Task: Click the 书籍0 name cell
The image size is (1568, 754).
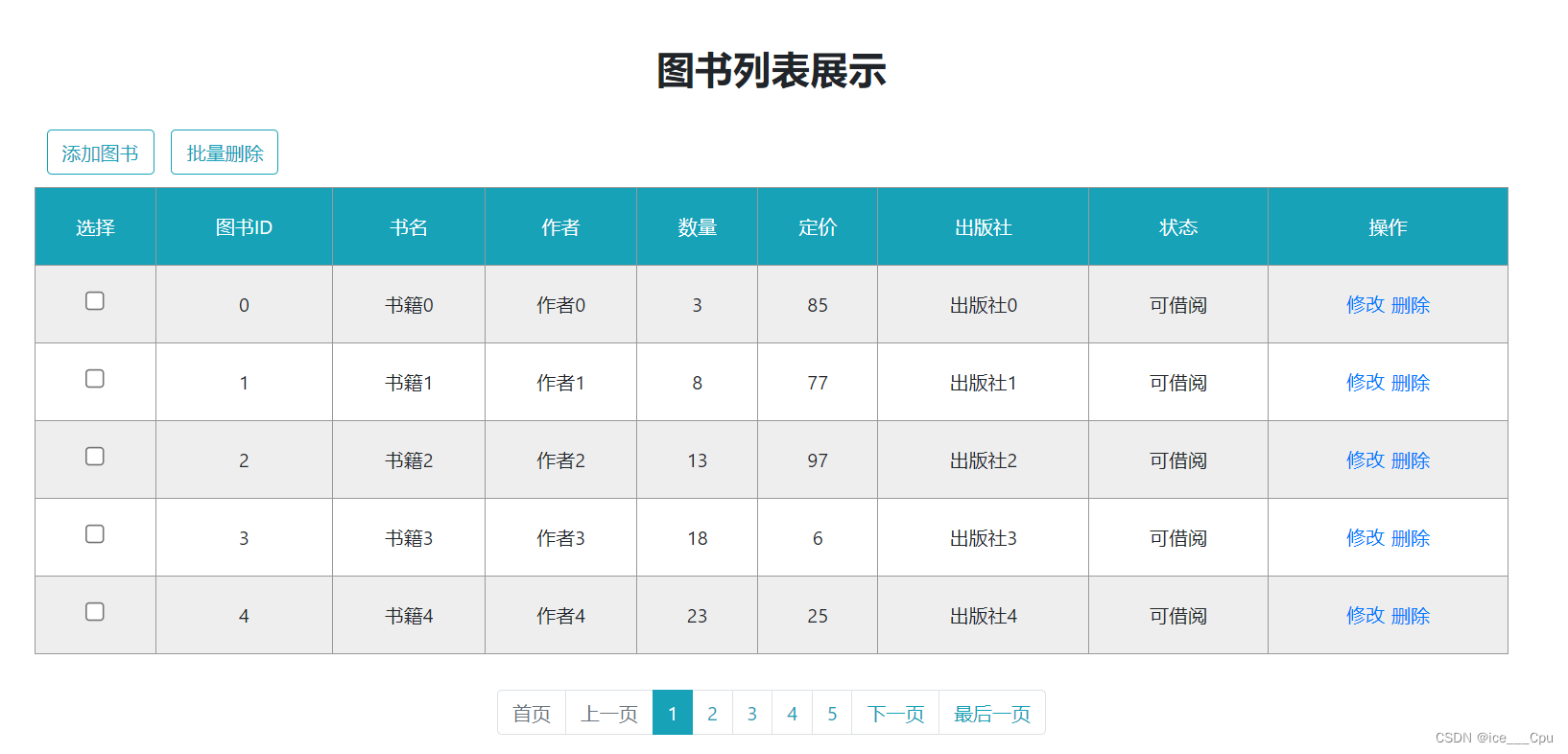Action: (x=409, y=305)
